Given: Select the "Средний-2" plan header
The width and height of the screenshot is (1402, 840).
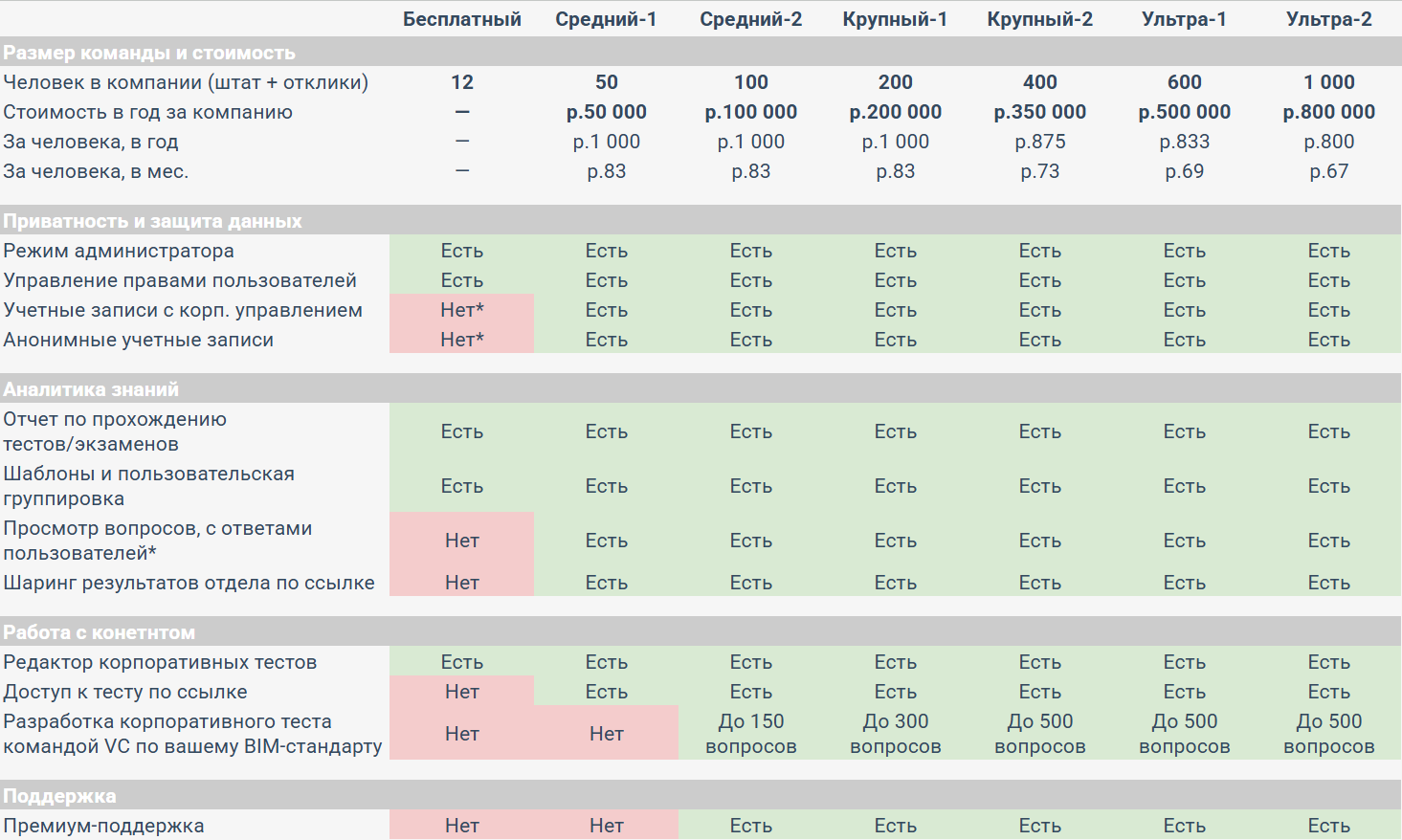Looking at the screenshot, I should pos(750,19).
